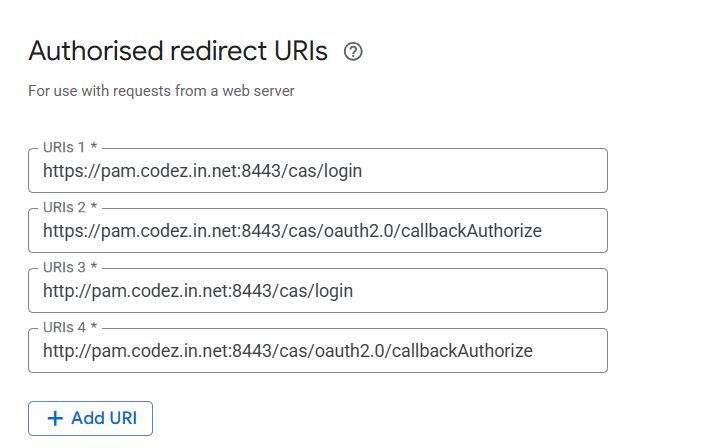Click the plus icon in Add URI

point(55,418)
